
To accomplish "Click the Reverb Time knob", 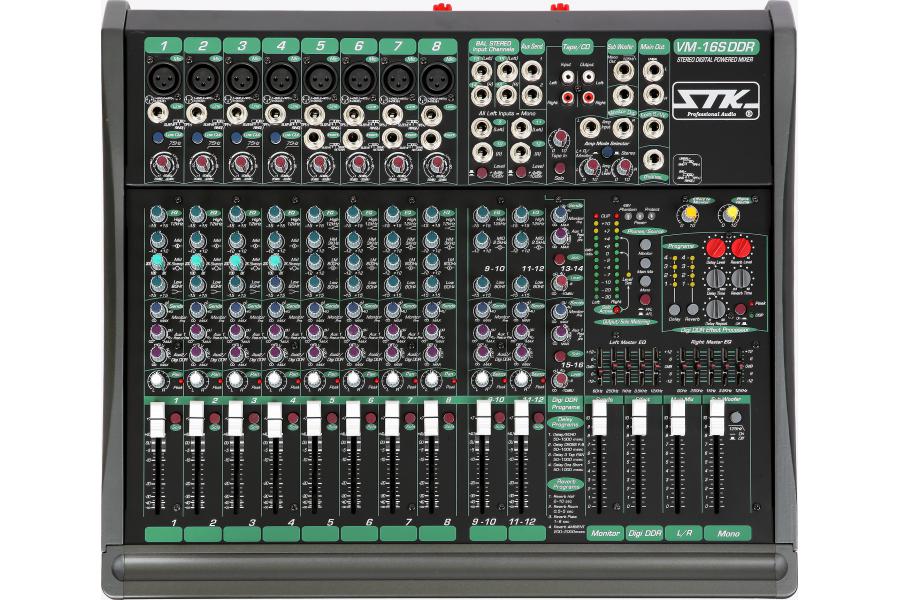I will click(x=741, y=280).
